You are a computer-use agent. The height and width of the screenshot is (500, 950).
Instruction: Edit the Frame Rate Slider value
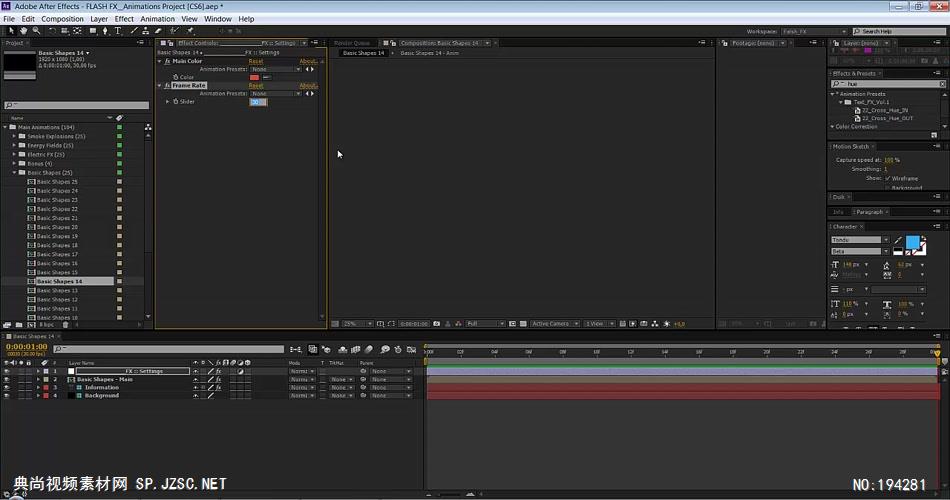tap(258, 102)
